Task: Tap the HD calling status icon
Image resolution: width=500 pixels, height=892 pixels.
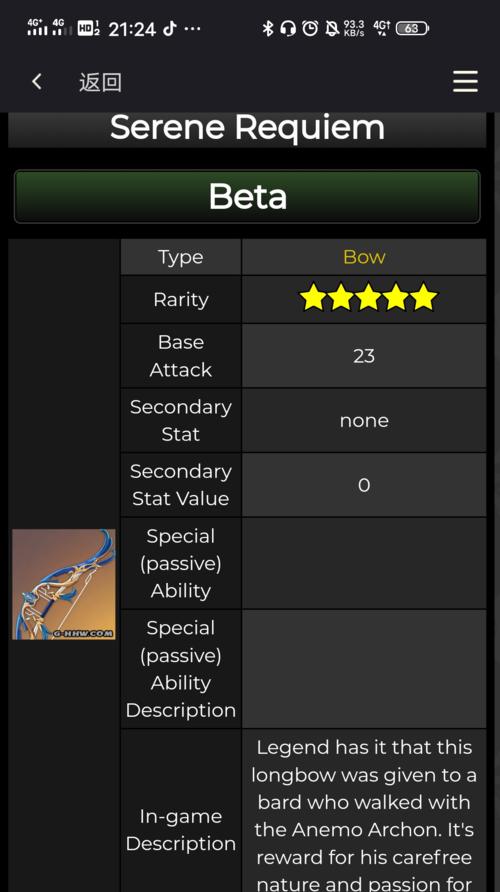Action: pos(88,28)
